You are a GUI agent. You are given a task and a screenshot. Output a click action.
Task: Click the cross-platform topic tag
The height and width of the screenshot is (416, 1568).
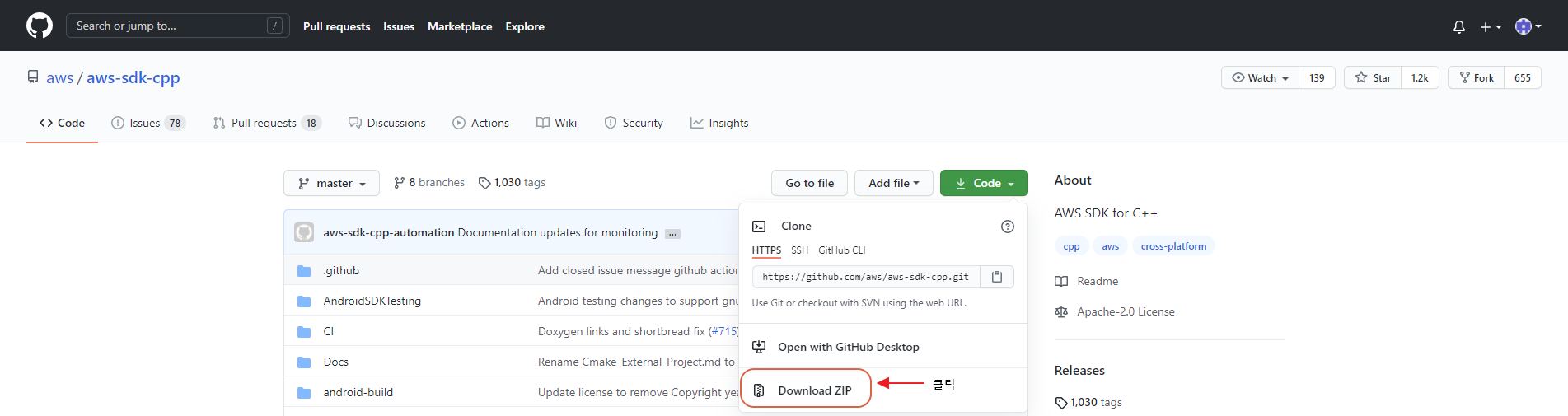[1173, 246]
